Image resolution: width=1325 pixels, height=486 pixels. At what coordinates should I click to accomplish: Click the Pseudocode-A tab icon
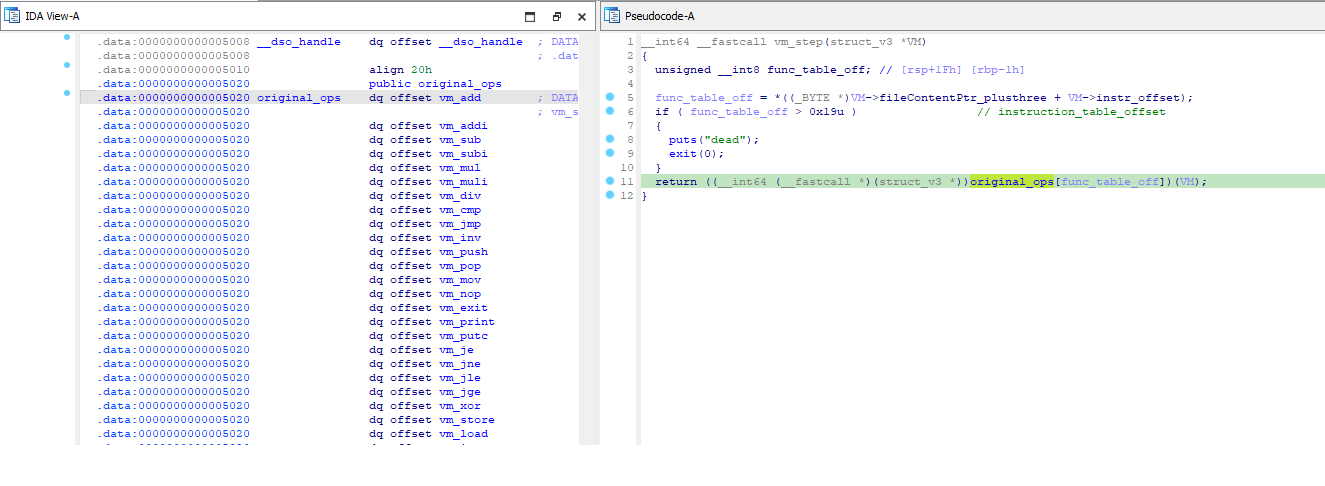point(613,16)
